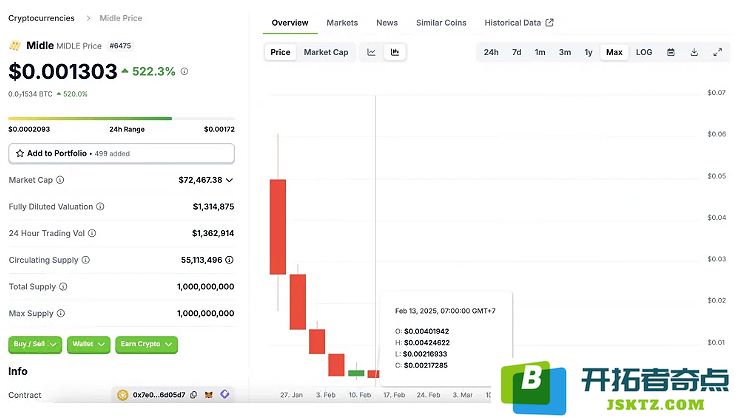
Task: Open the calendar date range picker
Action: tap(671, 52)
